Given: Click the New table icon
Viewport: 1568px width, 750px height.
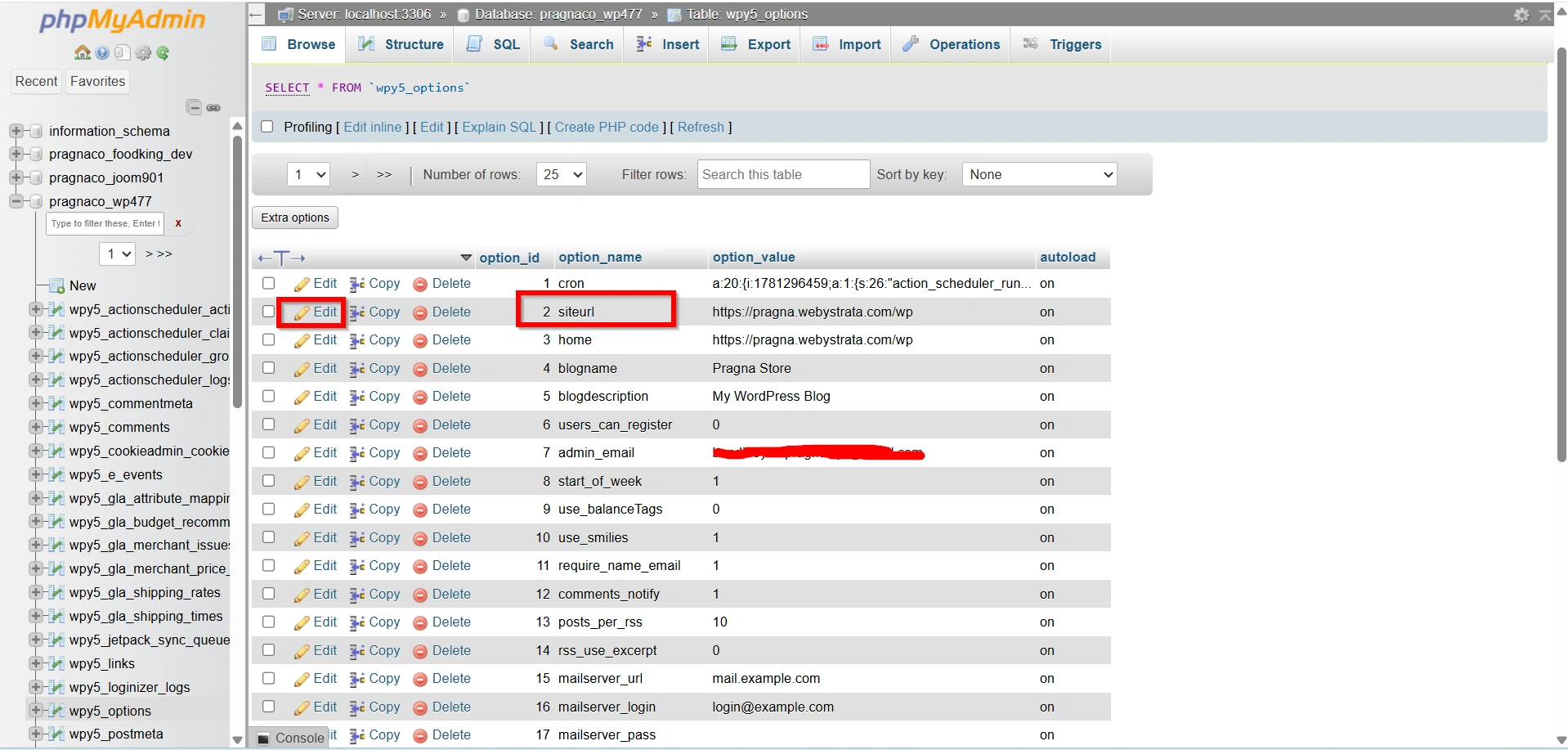Looking at the screenshot, I should click(x=57, y=285).
